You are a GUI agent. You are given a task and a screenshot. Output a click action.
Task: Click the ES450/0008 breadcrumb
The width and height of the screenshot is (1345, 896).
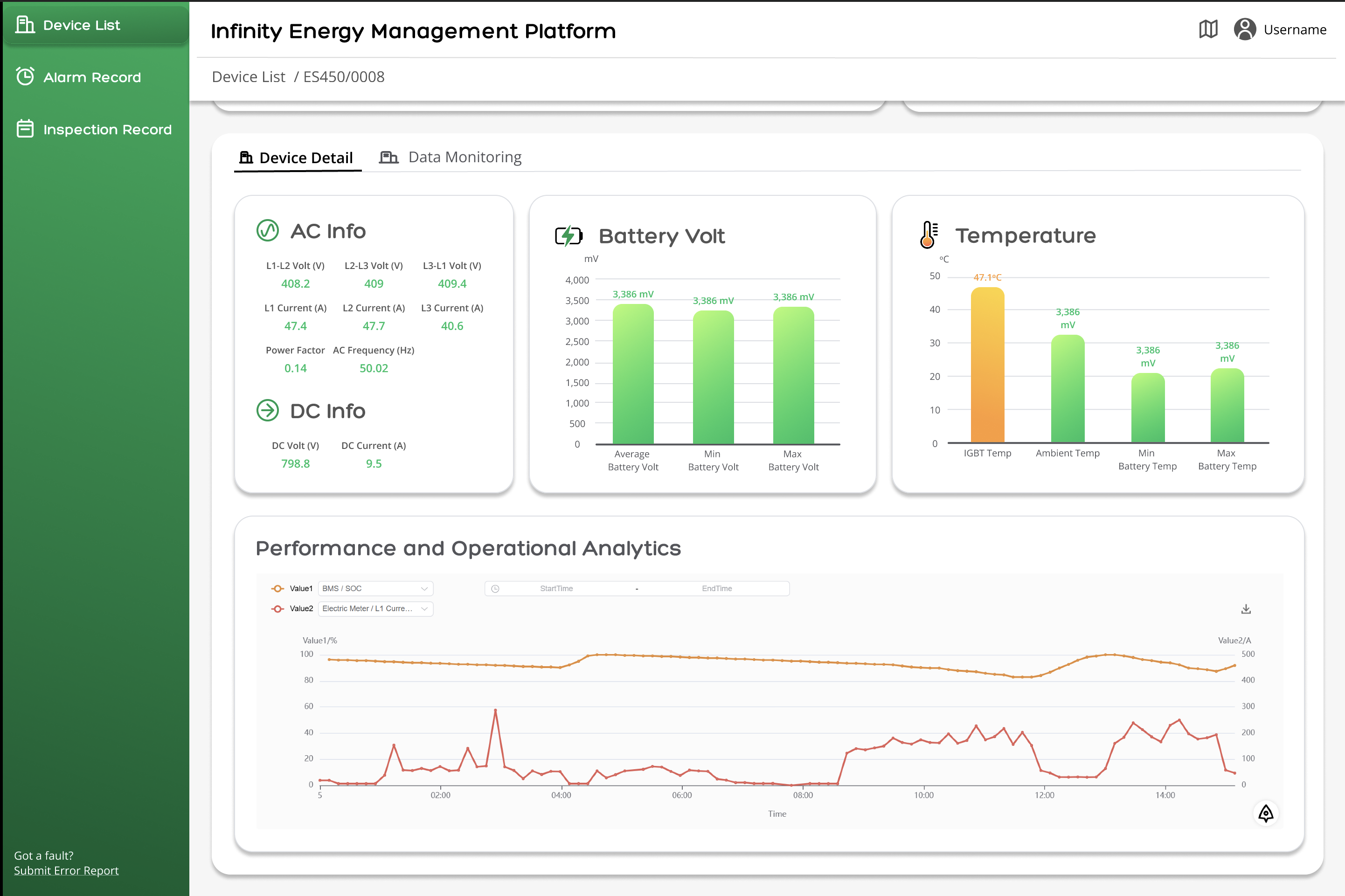click(344, 76)
